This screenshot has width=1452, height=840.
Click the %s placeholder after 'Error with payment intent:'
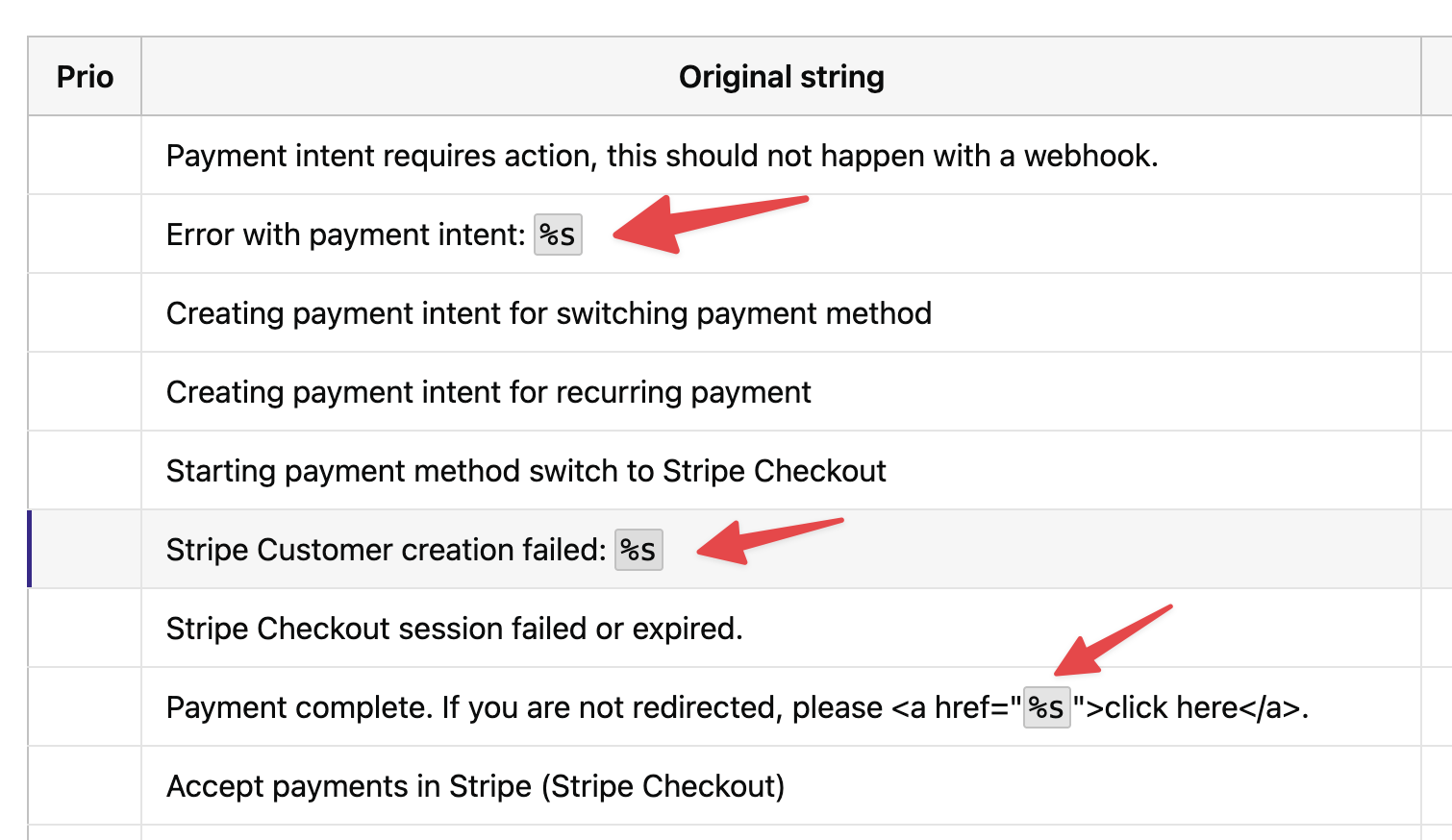point(558,235)
